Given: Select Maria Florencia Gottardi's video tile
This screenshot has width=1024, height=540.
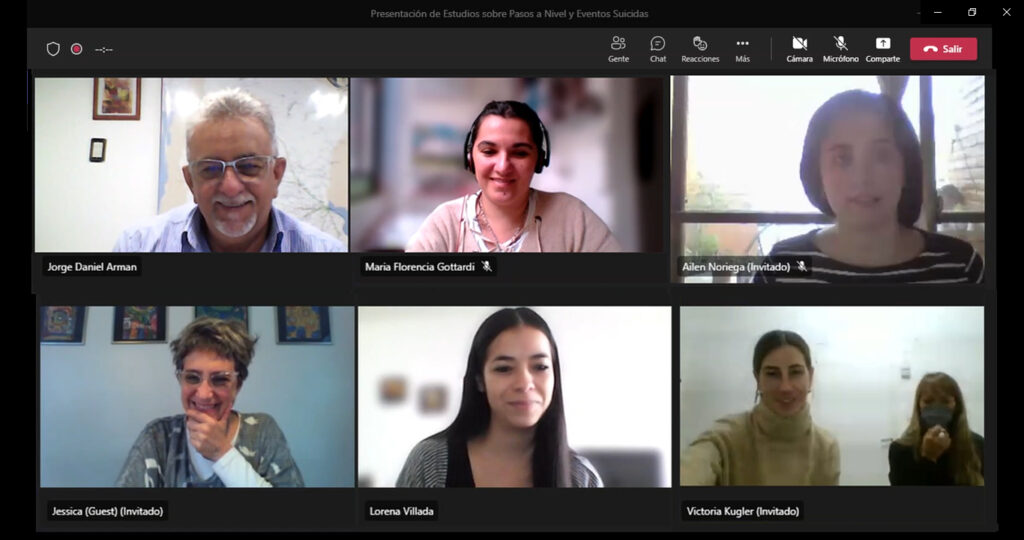Looking at the screenshot, I should pos(507,165).
